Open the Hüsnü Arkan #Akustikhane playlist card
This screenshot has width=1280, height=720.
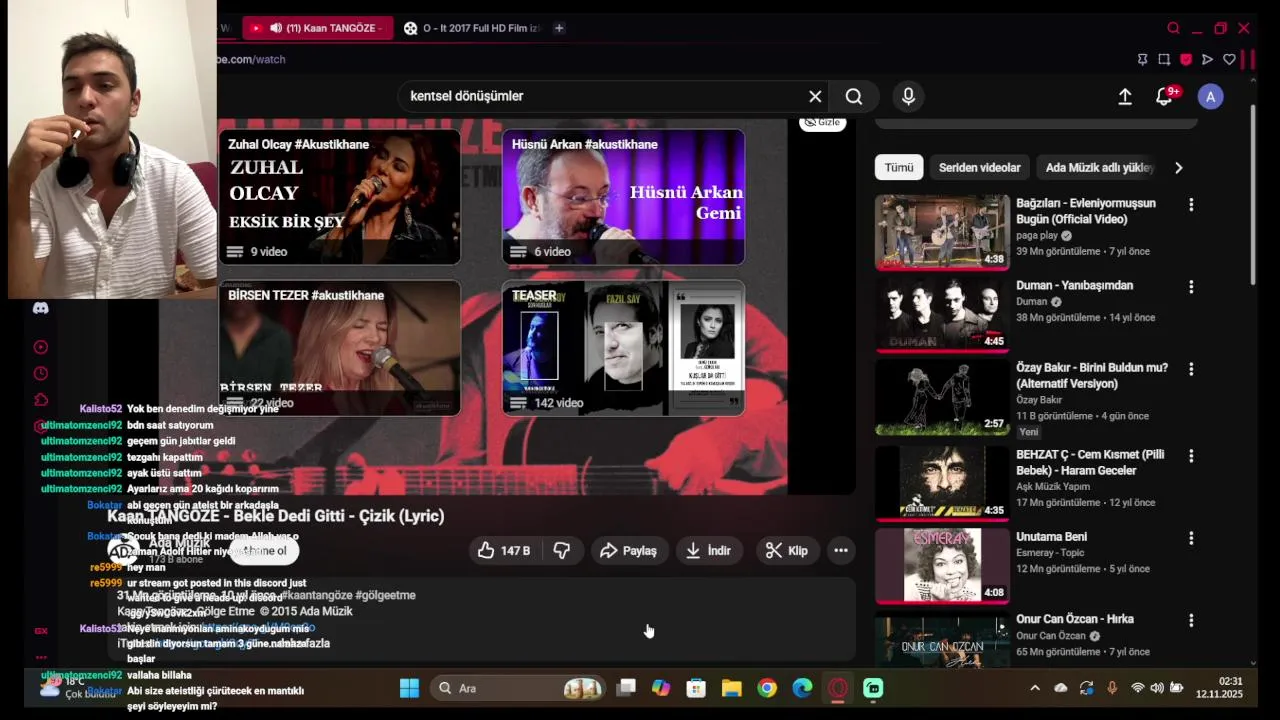click(623, 197)
